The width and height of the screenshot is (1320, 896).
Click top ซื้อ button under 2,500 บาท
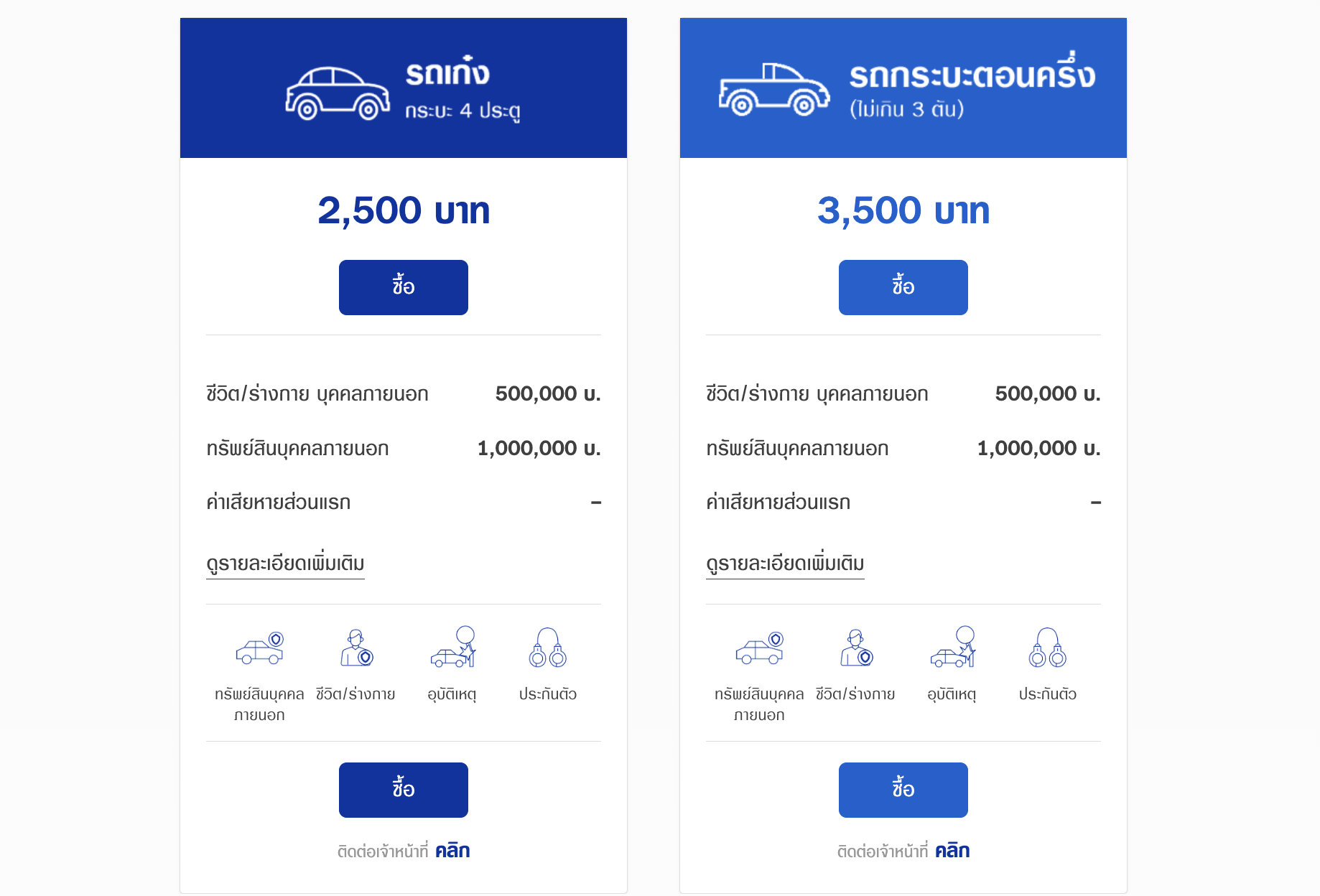[404, 287]
